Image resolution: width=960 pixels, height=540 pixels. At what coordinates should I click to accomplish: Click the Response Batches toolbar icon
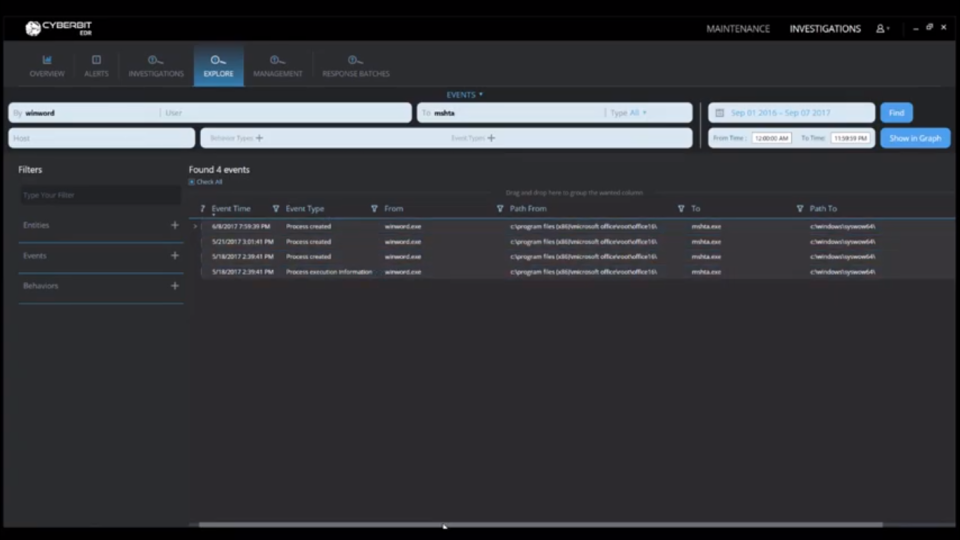click(356, 60)
